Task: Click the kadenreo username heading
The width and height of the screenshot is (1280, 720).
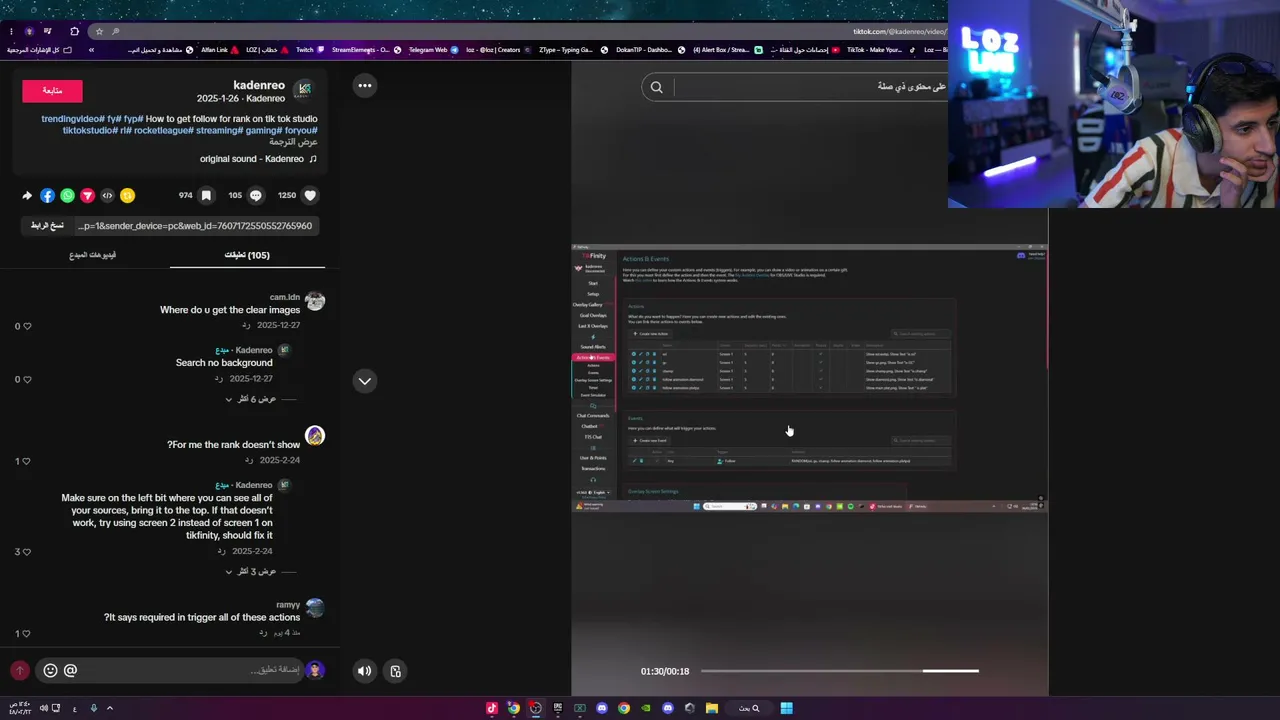Action: (259, 86)
